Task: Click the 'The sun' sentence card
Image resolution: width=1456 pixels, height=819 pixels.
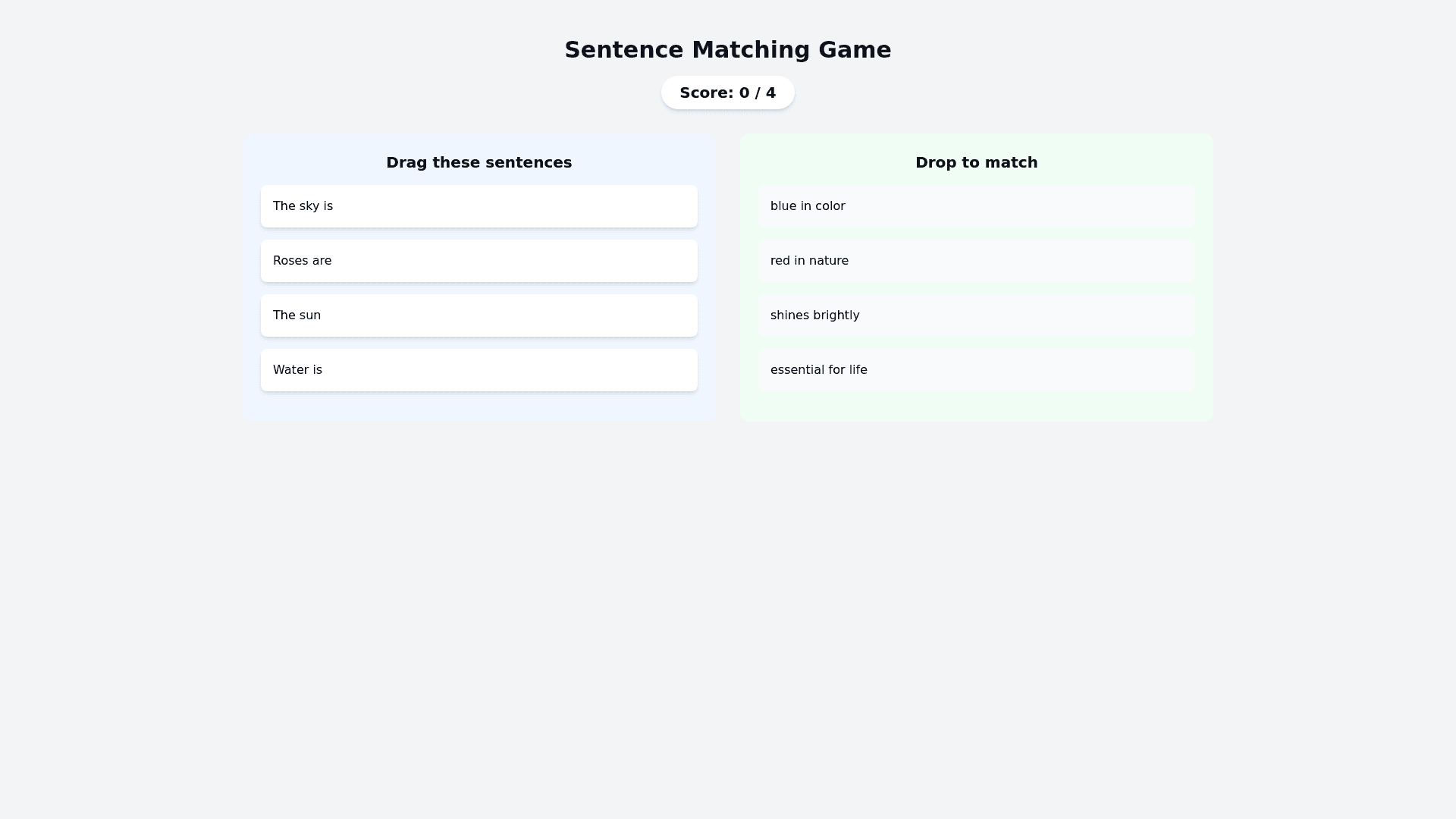Action: coord(479,315)
